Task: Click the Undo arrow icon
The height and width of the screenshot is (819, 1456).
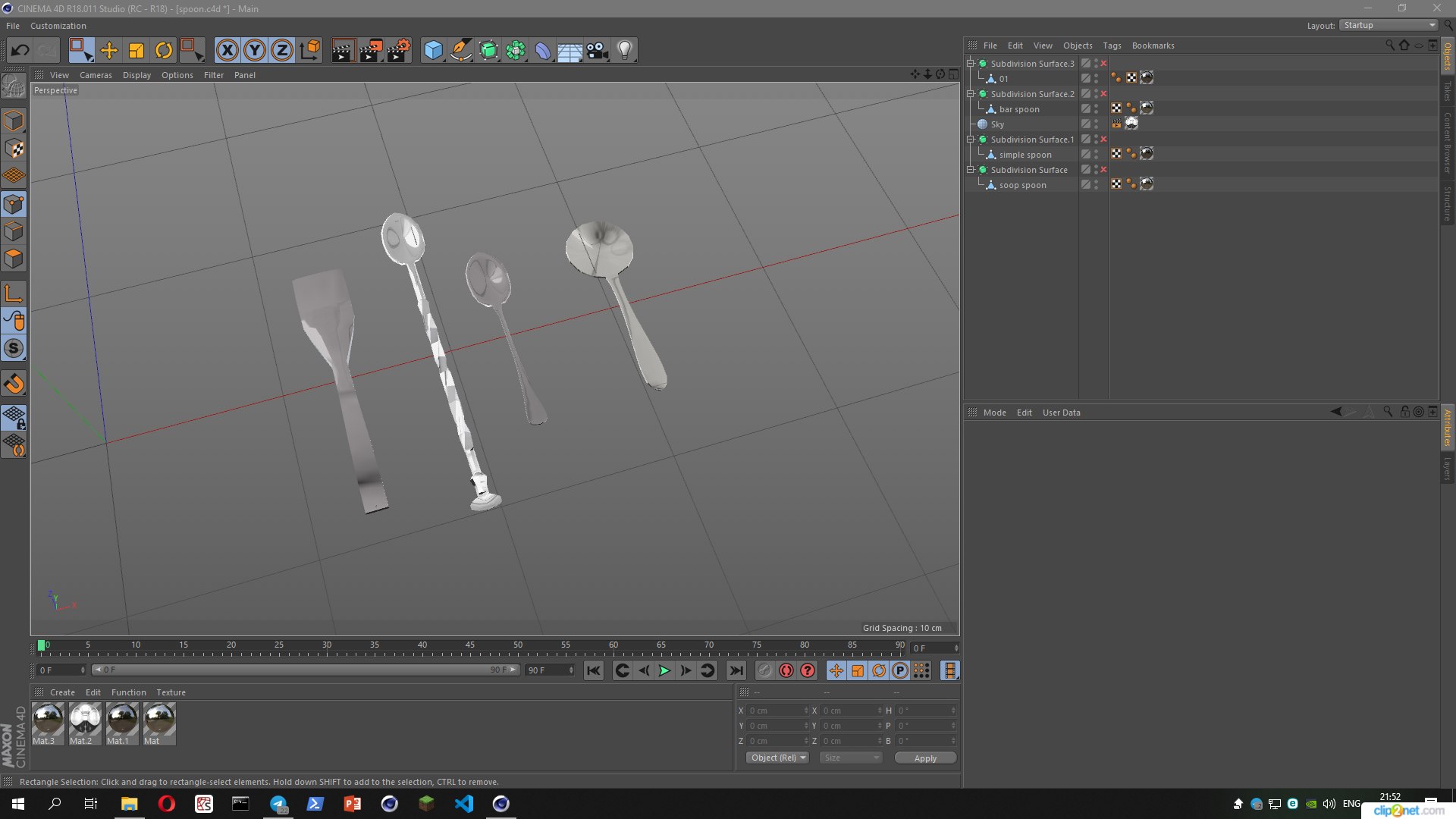Action: pos(20,51)
